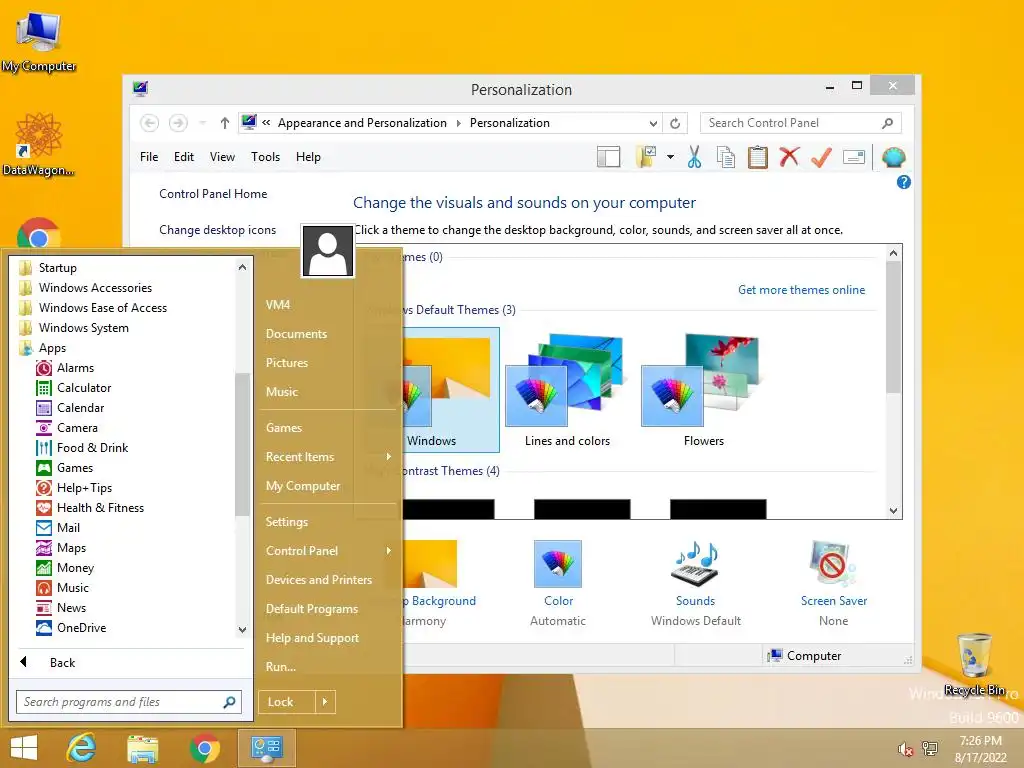Click the red X Delete toolbar icon
The image size is (1024, 768).
click(x=790, y=157)
